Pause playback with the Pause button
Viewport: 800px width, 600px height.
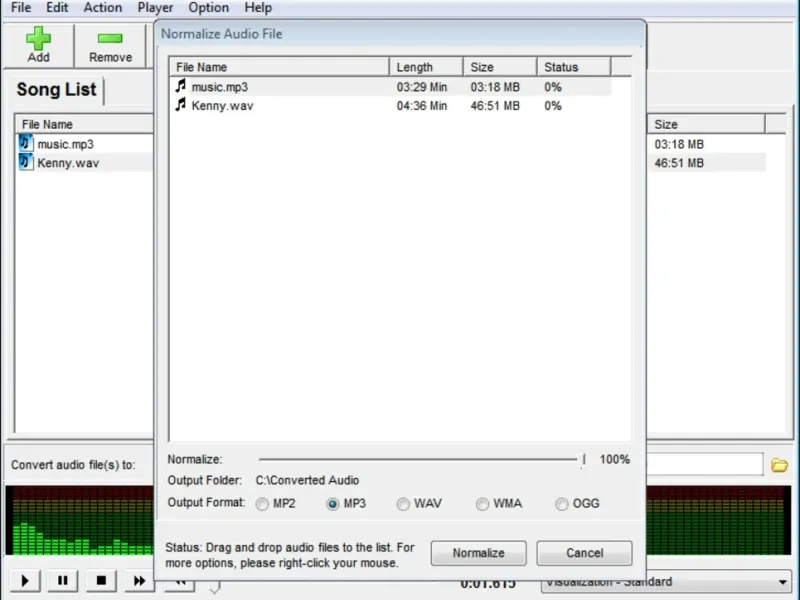point(63,581)
